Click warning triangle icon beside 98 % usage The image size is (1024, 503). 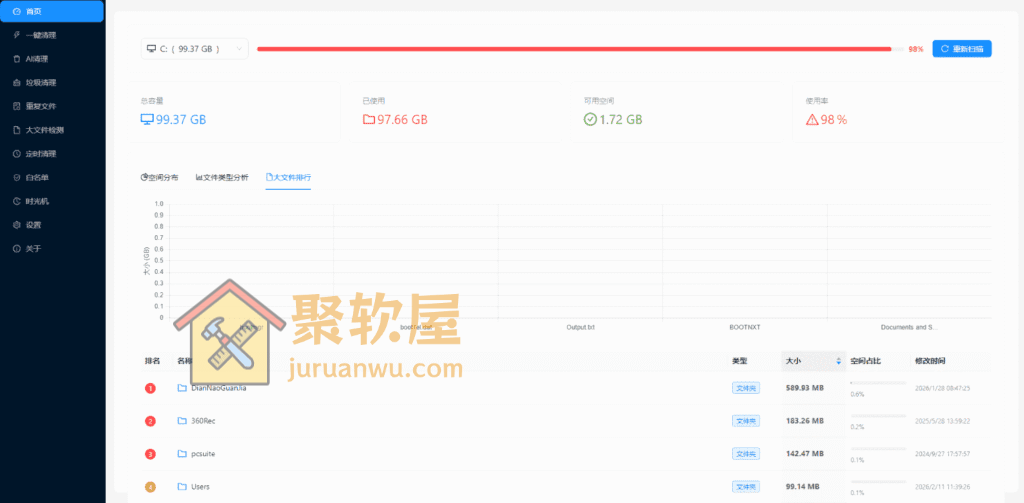click(812, 120)
